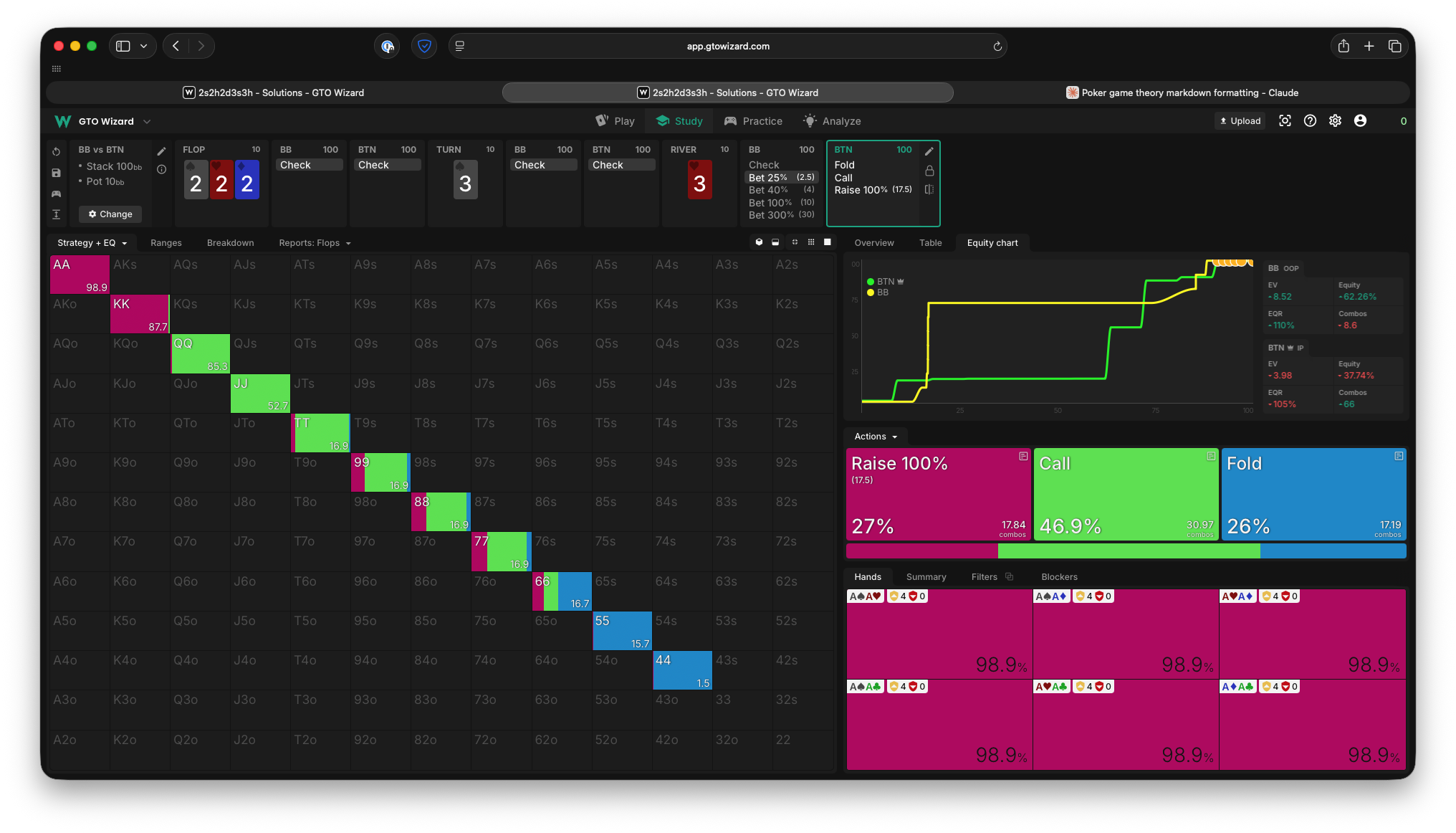Switch matrix to dotted grid view
The image size is (1456, 833).
click(x=811, y=242)
